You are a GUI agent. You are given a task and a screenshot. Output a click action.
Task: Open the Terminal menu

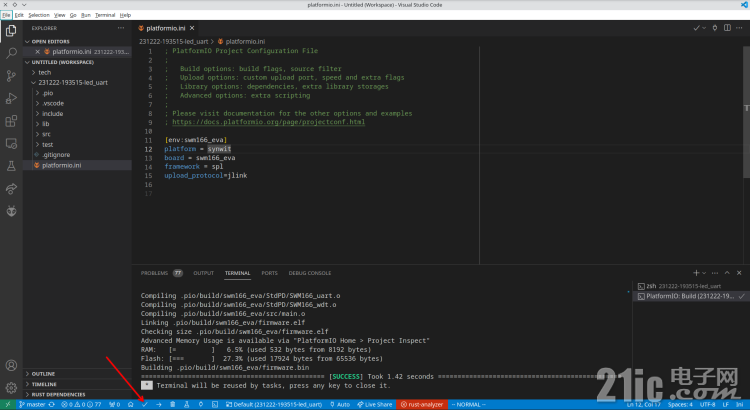coord(105,15)
